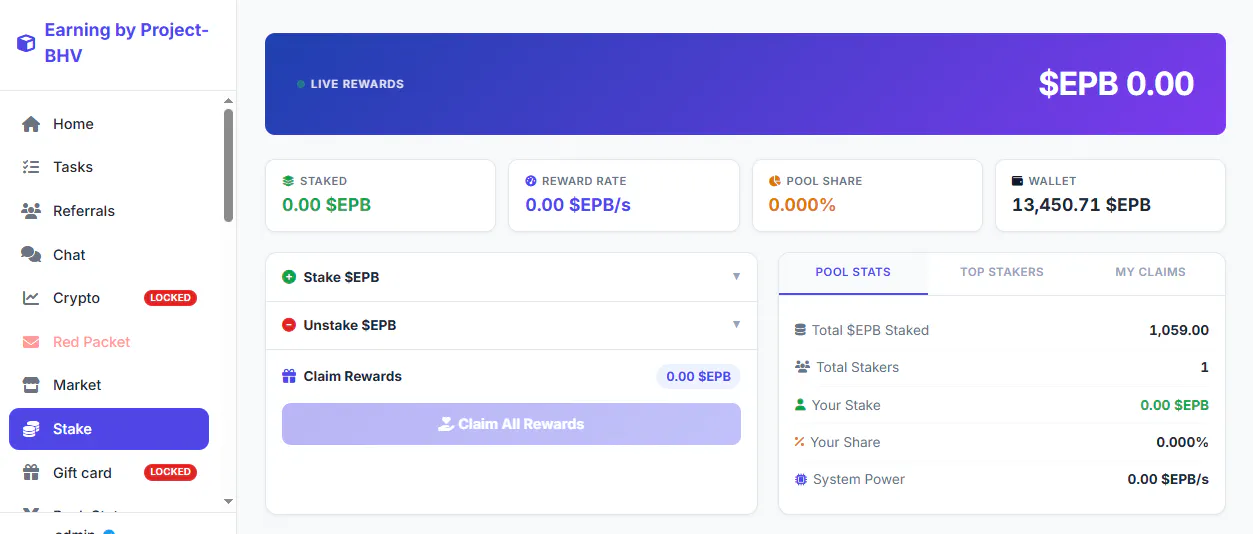Image resolution: width=1253 pixels, height=534 pixels.
Task: Expand the Stake $EPB section arrow
Action: 736,276
